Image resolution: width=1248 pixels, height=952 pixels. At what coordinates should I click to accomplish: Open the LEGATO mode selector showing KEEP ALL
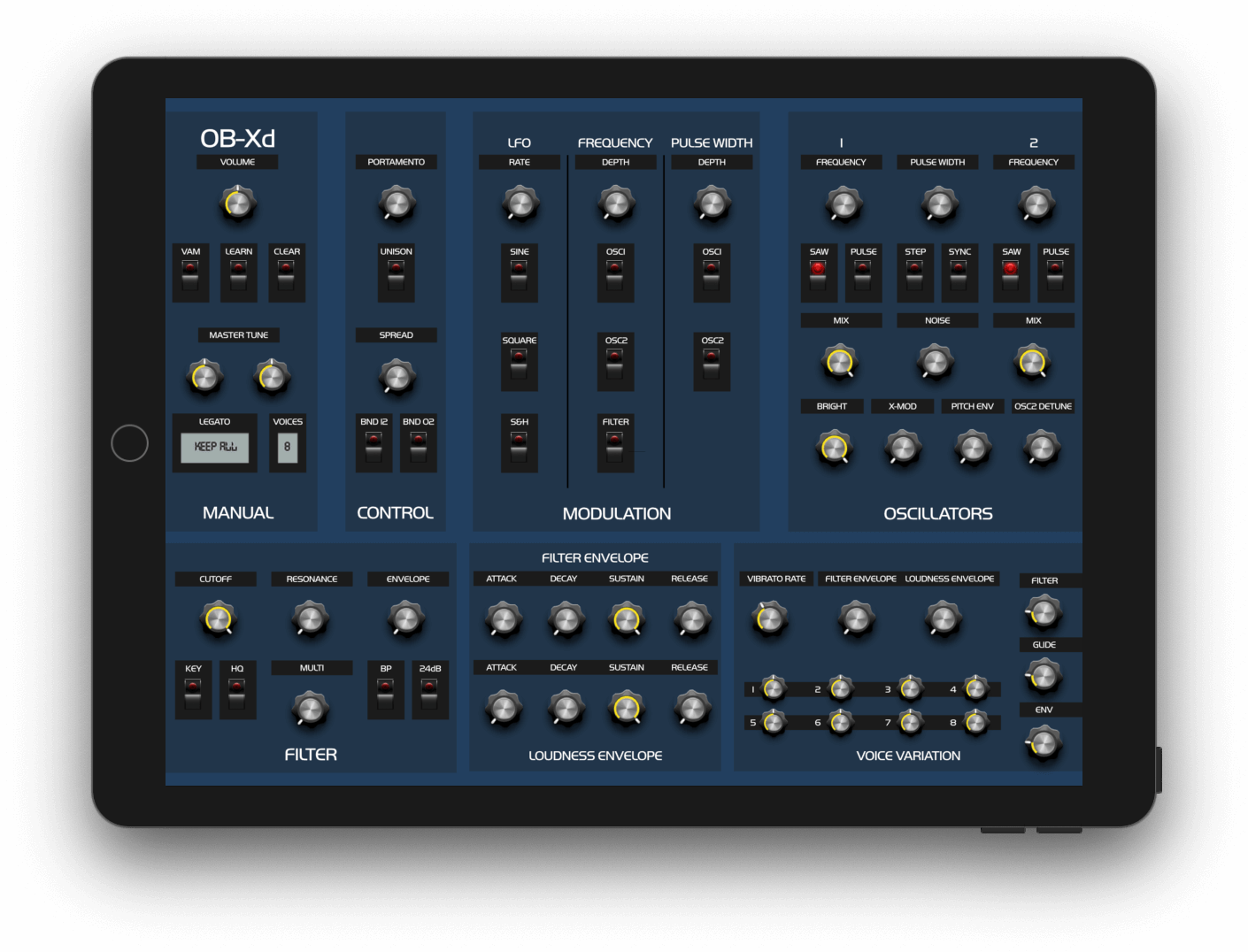214,446
